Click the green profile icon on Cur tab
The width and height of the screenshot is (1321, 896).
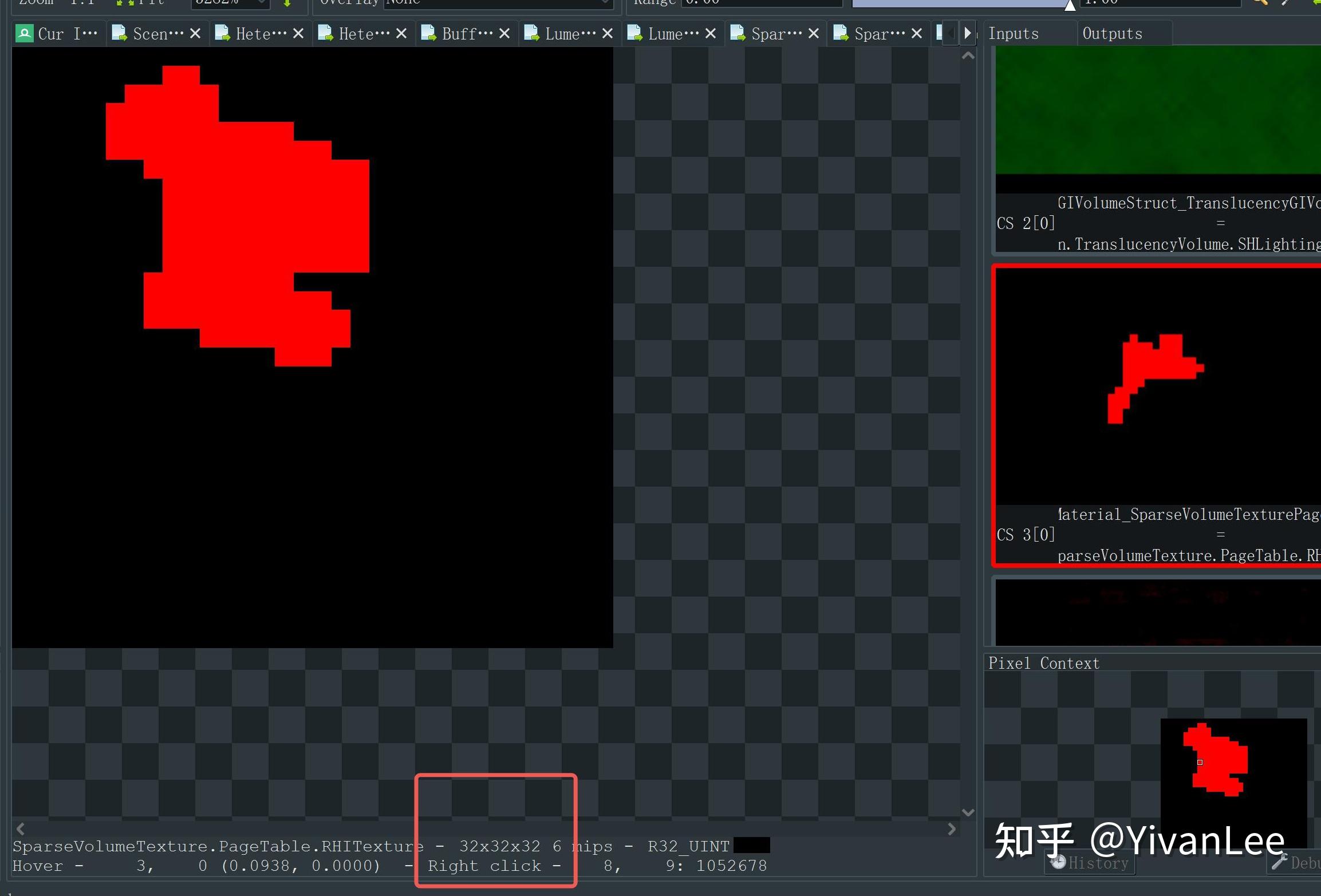point(24,33)
